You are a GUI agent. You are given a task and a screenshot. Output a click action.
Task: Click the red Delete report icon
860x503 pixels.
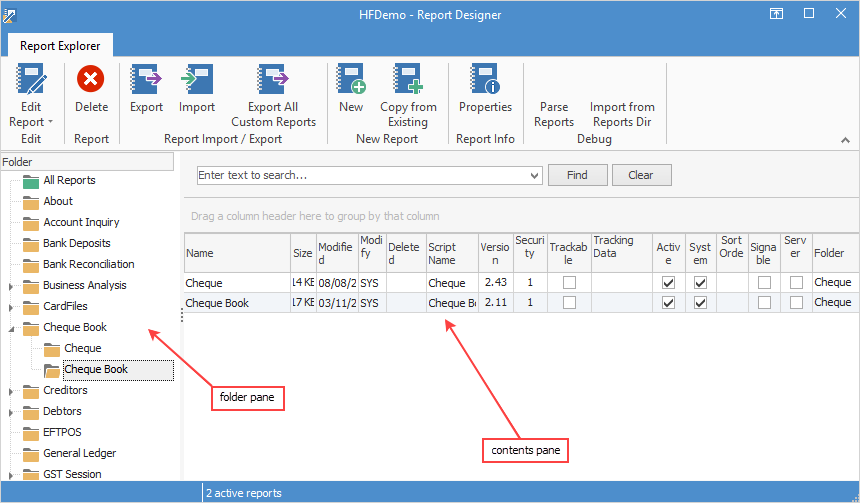(x=90, y=79)
